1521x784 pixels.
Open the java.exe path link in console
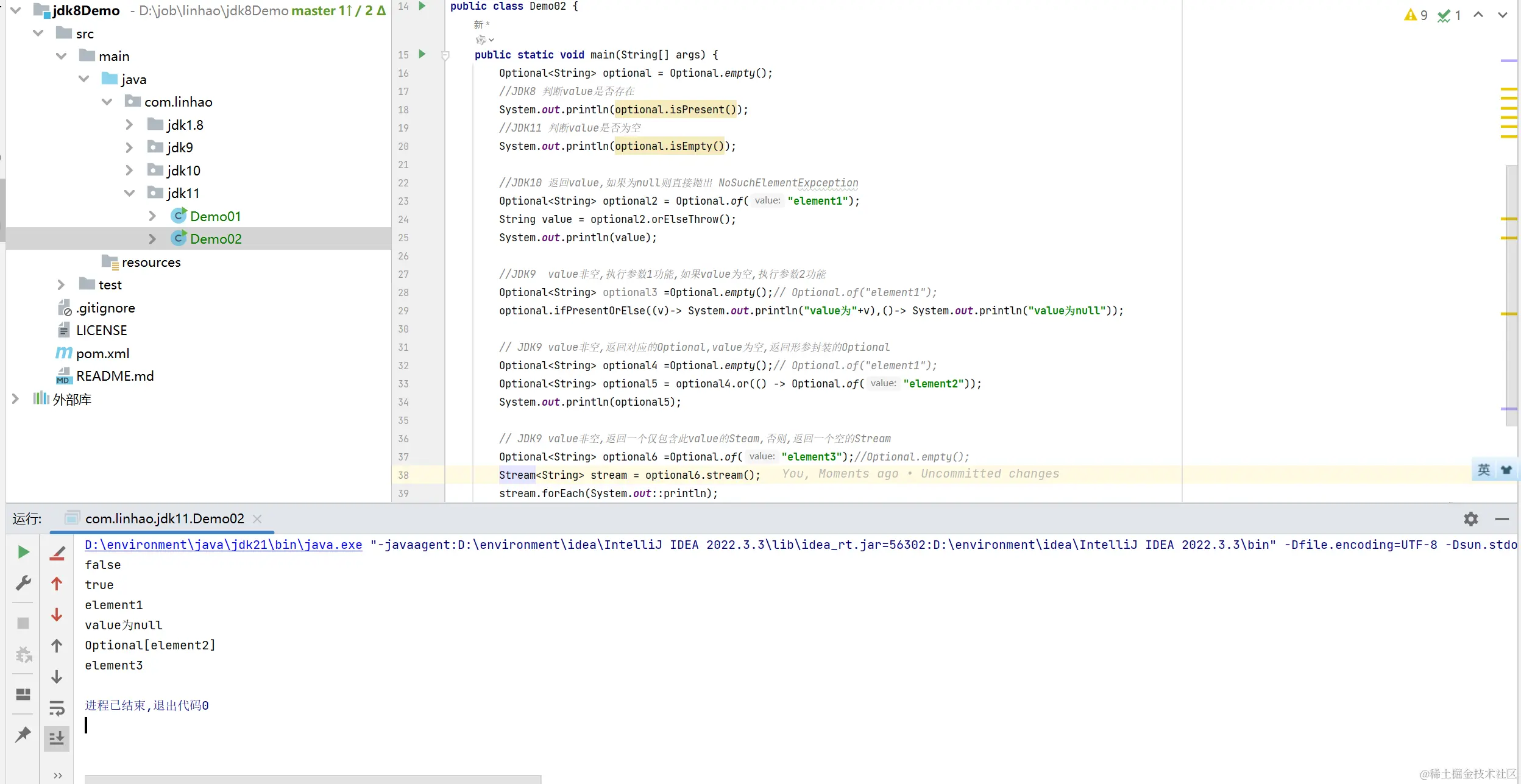[x=223, y=545]
